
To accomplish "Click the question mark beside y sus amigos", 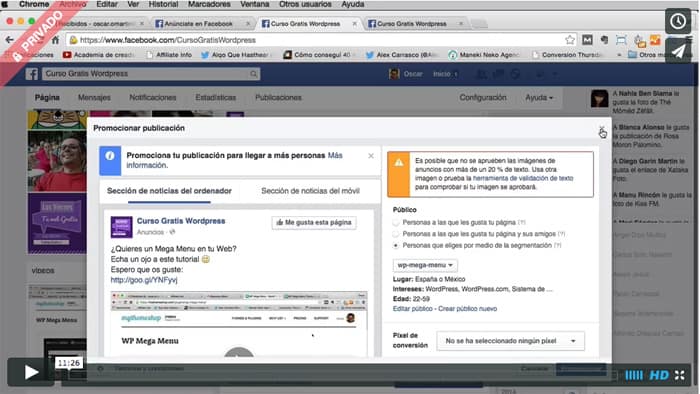I will pyautogui.click(x=562, y=234).
